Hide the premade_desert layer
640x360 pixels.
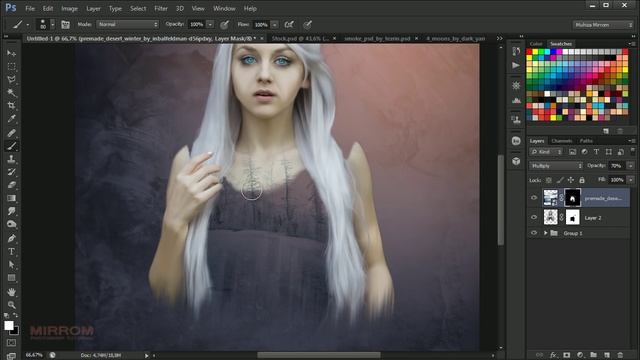[534, 198]
